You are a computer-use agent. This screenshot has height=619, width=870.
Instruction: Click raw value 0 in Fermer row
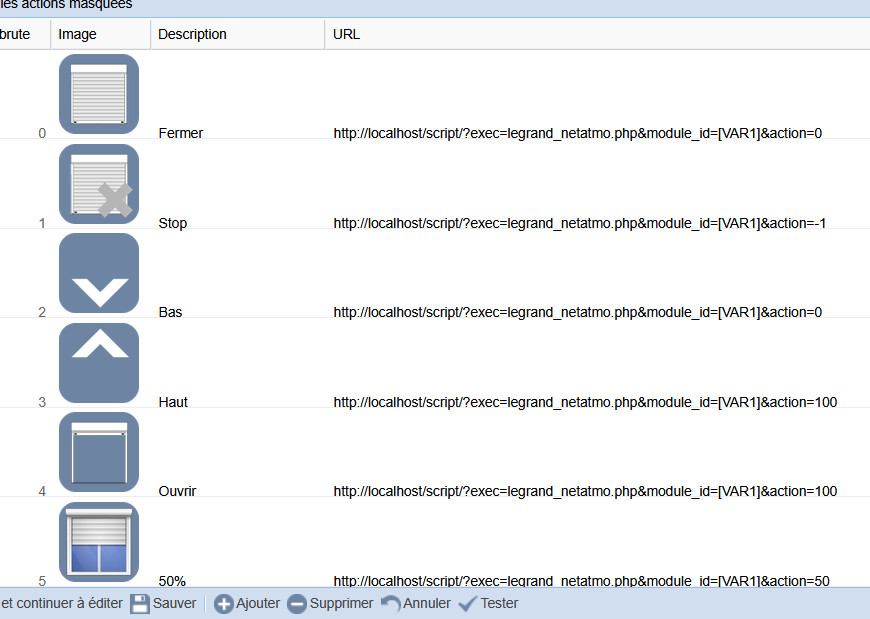point(42,133)
